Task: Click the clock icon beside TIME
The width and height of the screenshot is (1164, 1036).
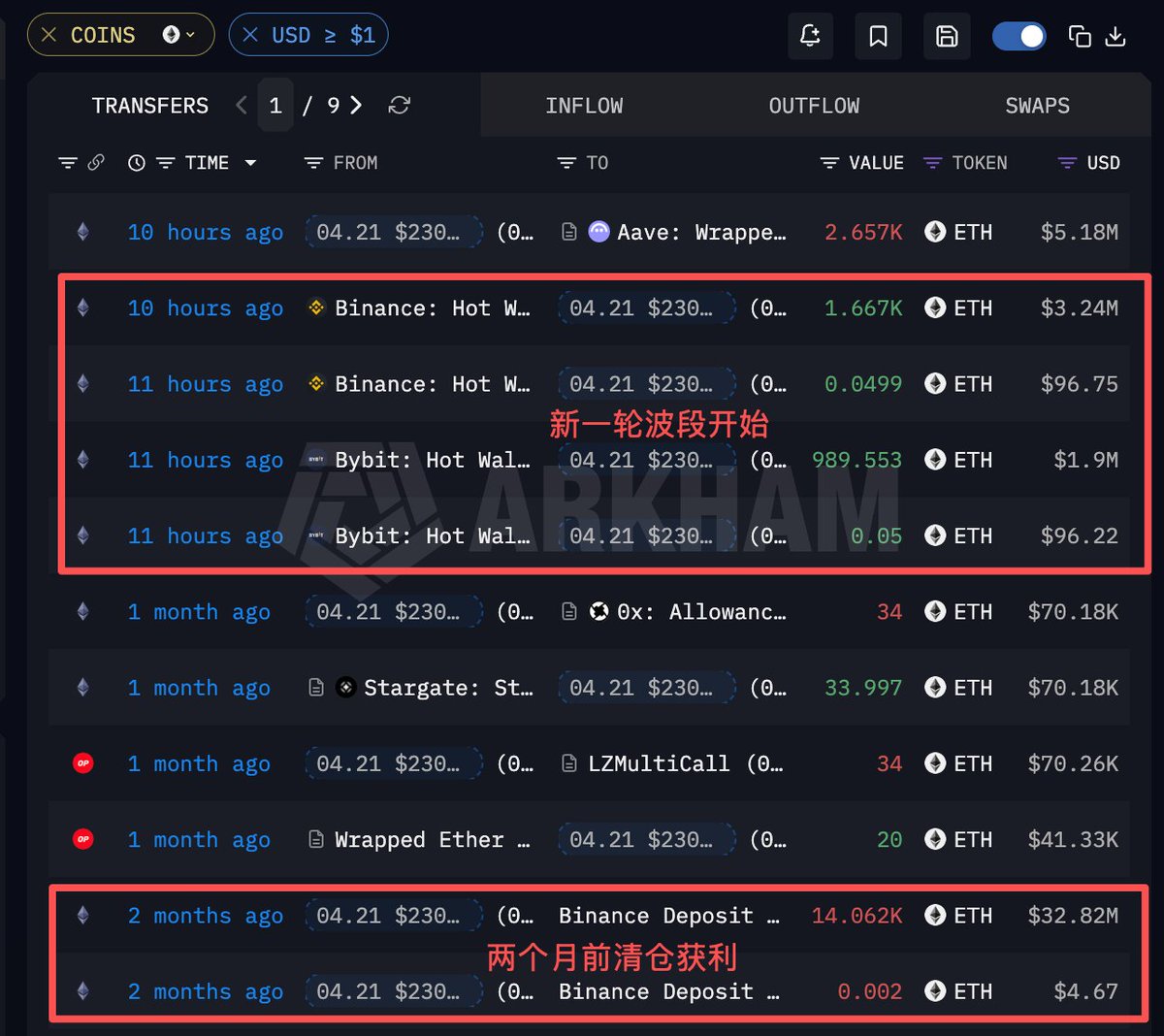Action: [x=137, y=163]
